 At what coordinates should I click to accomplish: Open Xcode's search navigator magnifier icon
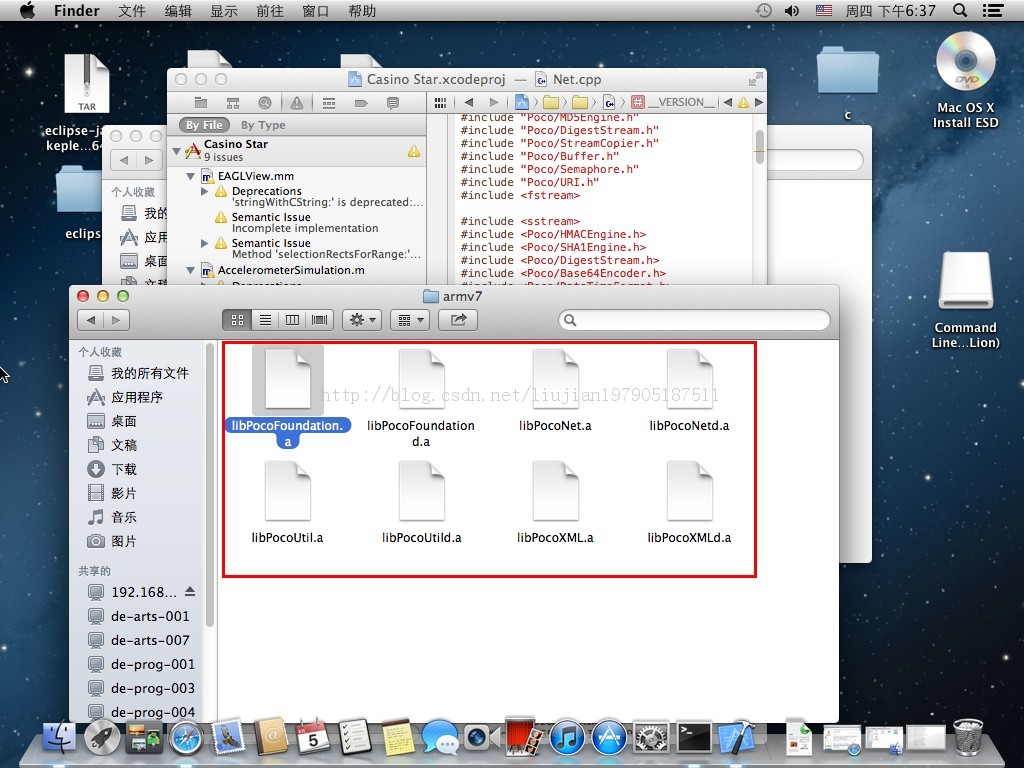coord(264,103)
